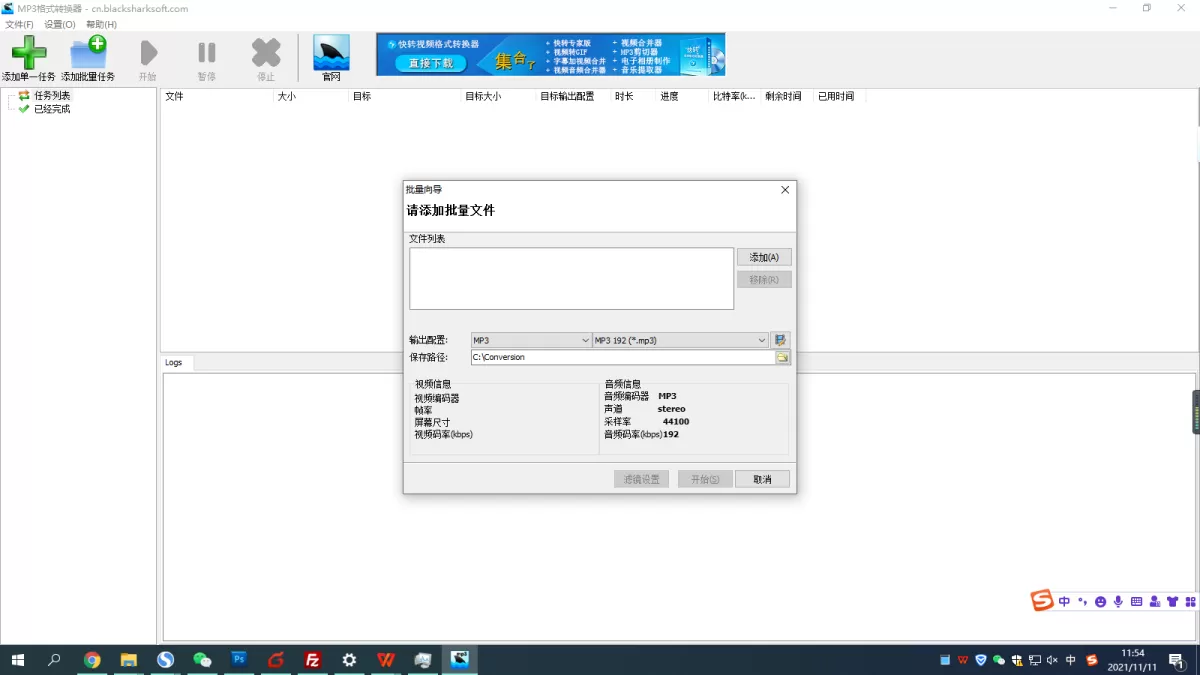Click the Sogou microphone voice input icon
The height and width of the screenshot is (675, 1200).
1118,602
